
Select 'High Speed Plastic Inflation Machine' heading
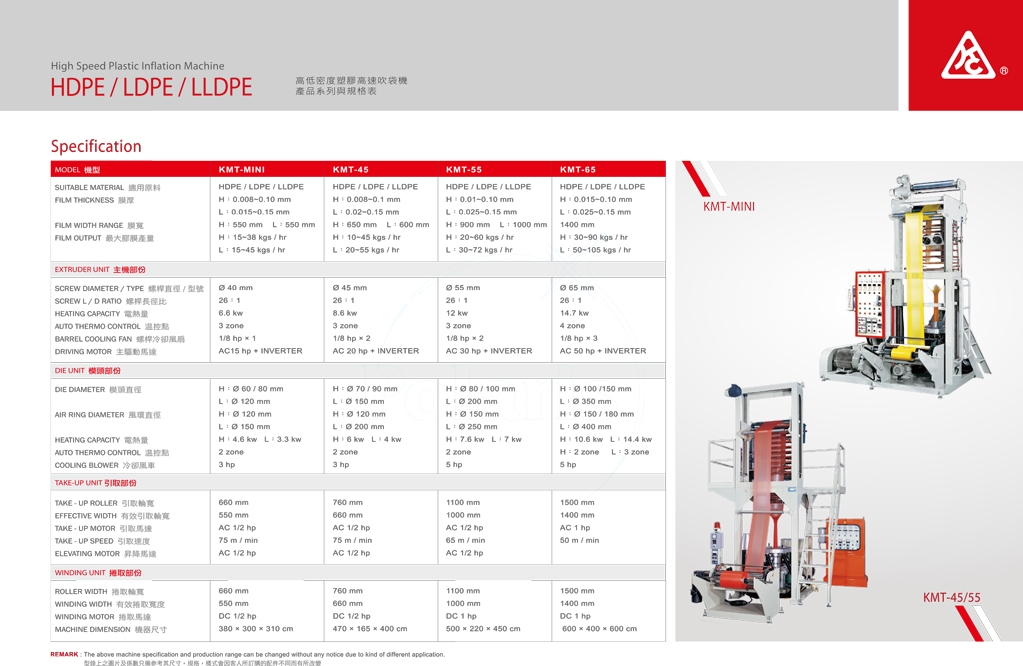tap(138, 66)
